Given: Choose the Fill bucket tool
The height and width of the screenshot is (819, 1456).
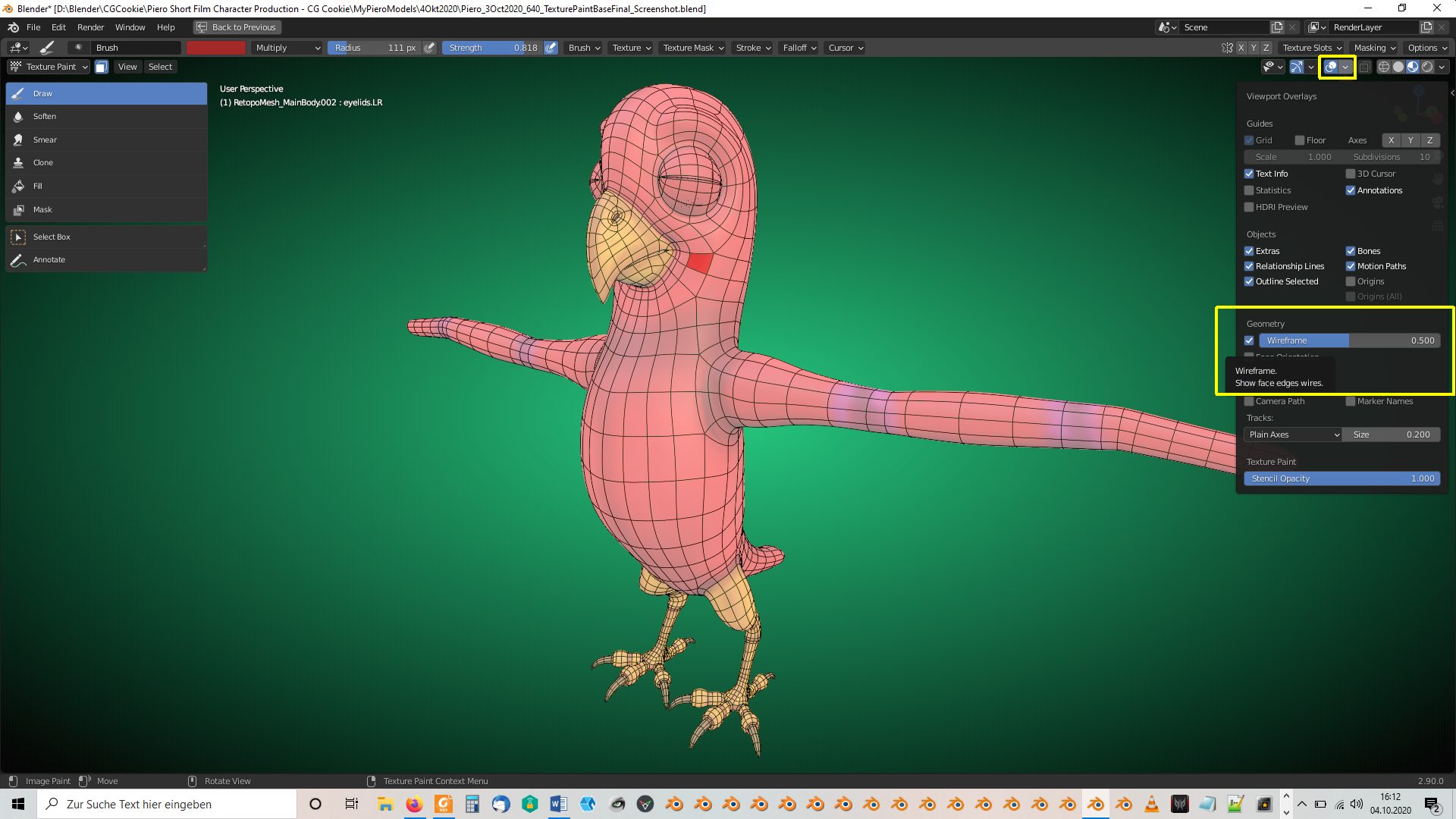Looking at the screenshot, I should click(x=38, y=187).
